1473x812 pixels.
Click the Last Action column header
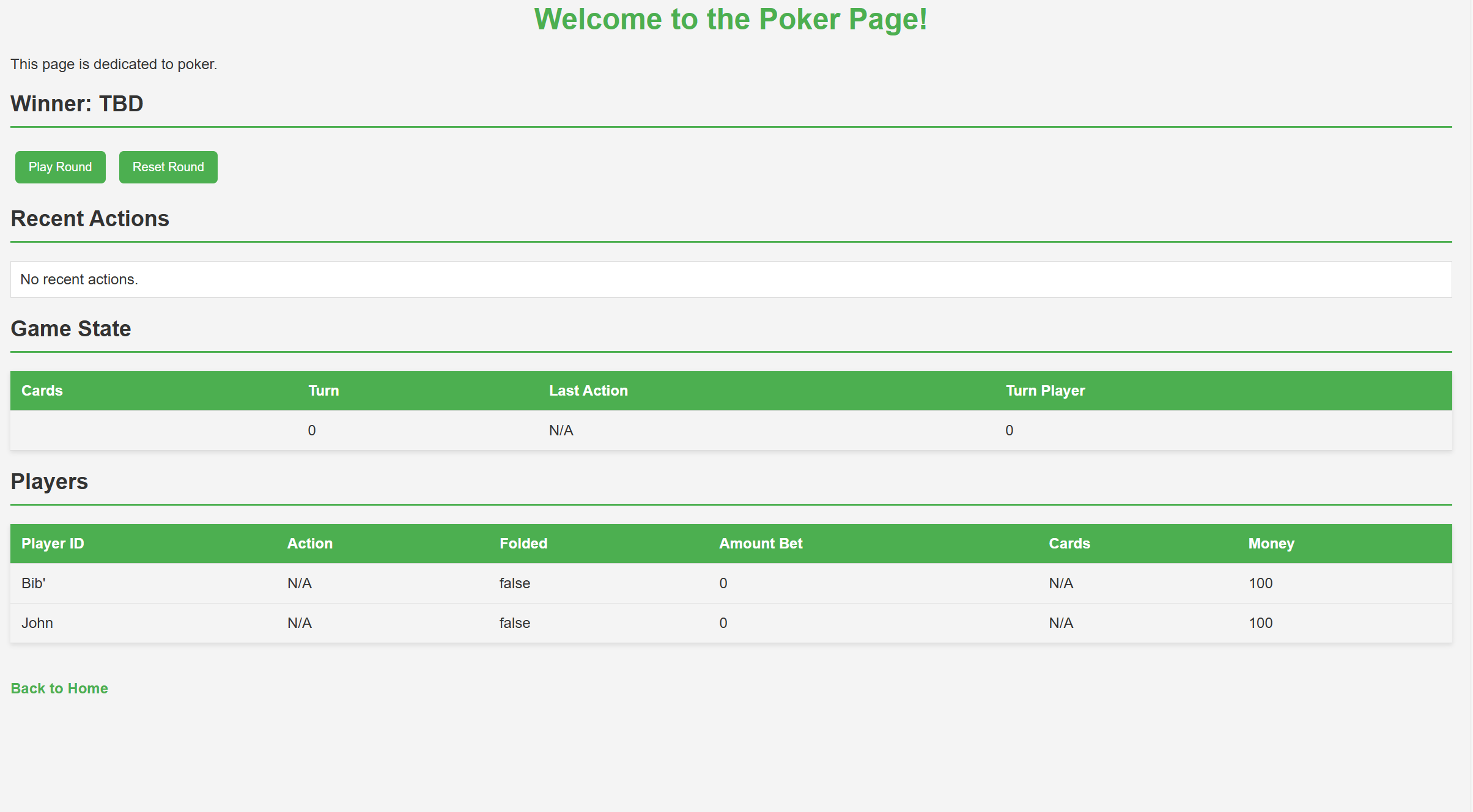click(x=588, y=391)
